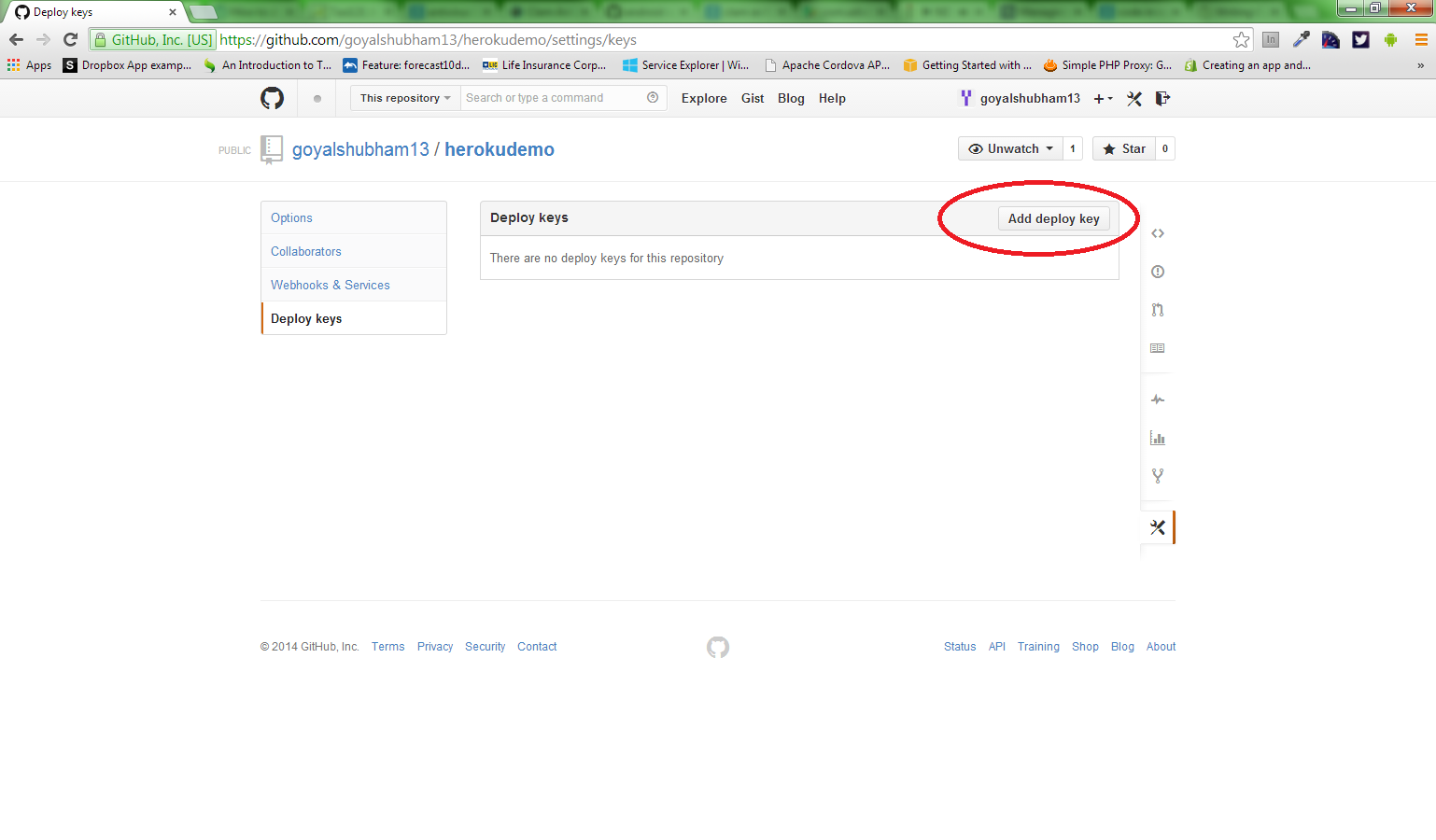
Task: Open the Network fork icon in sidebar
Action: coord(1158,476)
